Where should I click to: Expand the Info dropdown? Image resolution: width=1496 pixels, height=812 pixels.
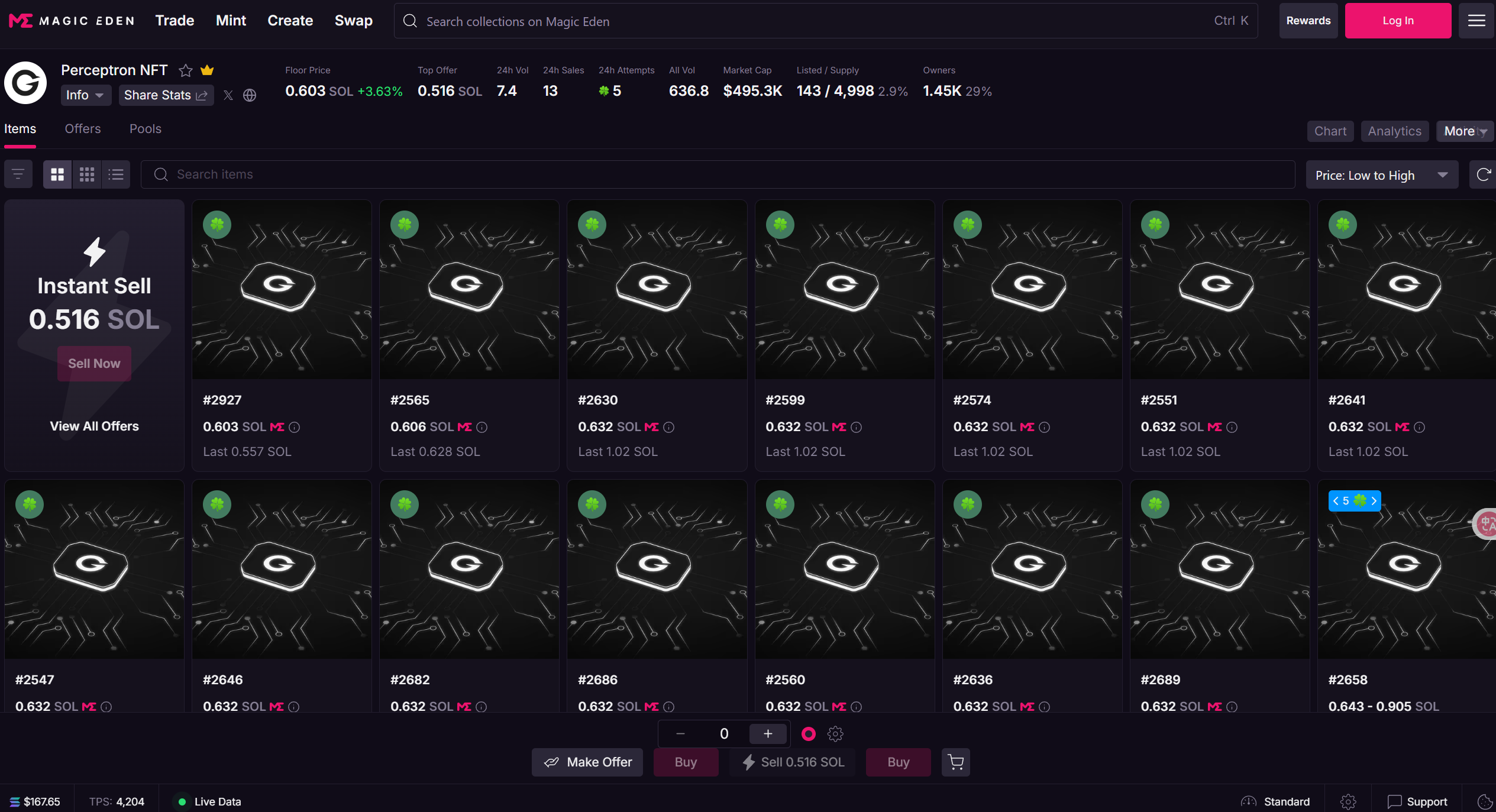click(86, 95)
